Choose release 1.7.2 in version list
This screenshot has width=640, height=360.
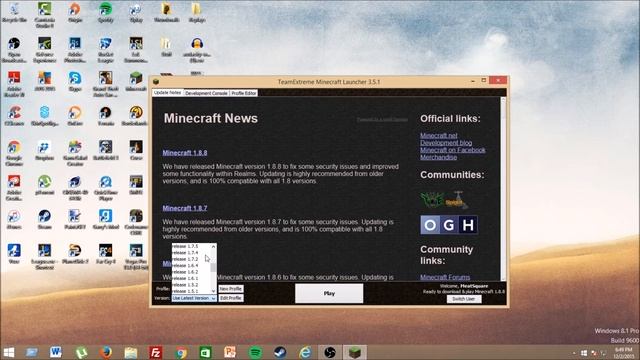(x=191, y=259)
